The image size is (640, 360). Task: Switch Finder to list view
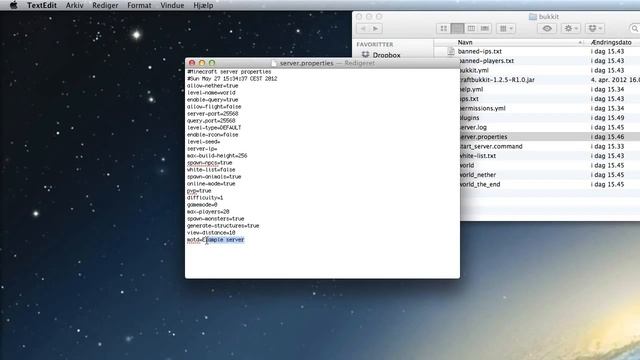(457, 29)
